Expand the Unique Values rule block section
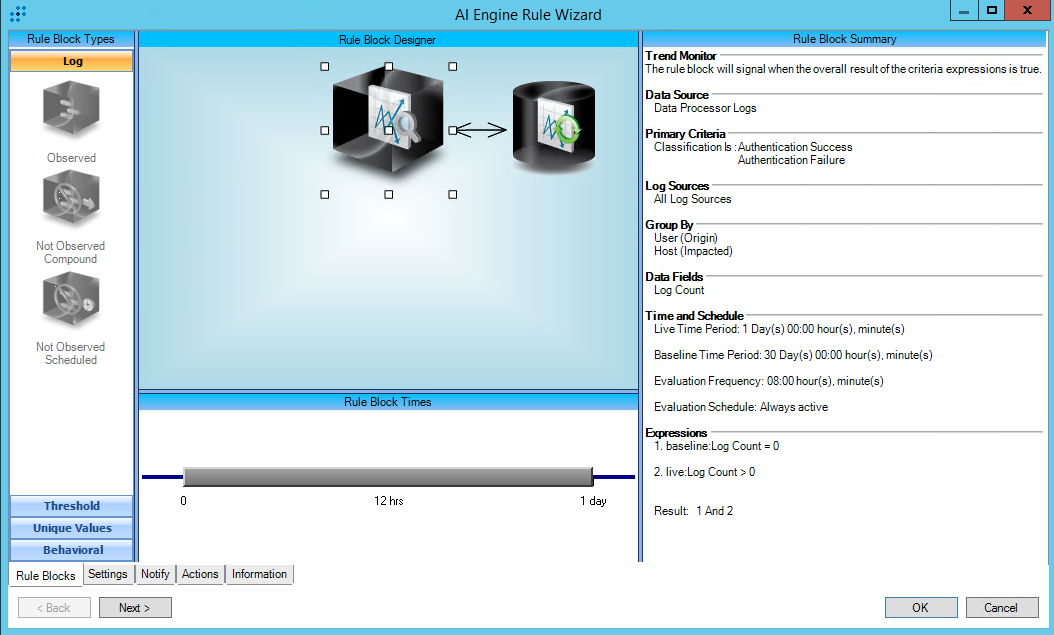The image size is (1054, 635). coord(71,528)
